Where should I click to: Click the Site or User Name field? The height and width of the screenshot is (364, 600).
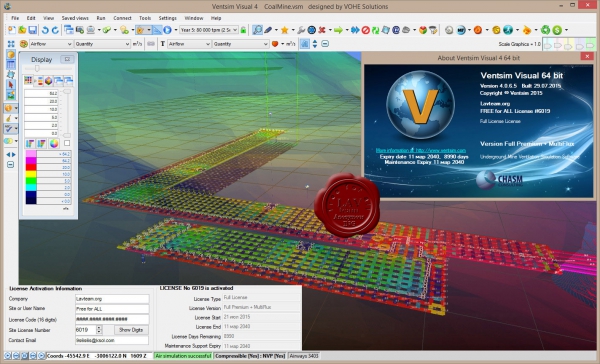(112, 309)
